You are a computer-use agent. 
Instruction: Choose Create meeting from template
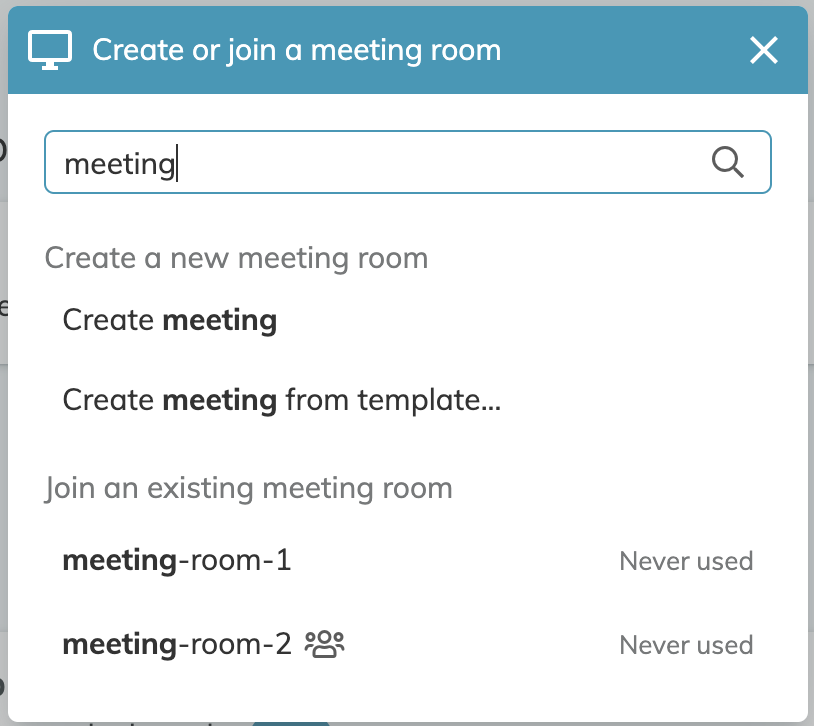coord(408,400)
